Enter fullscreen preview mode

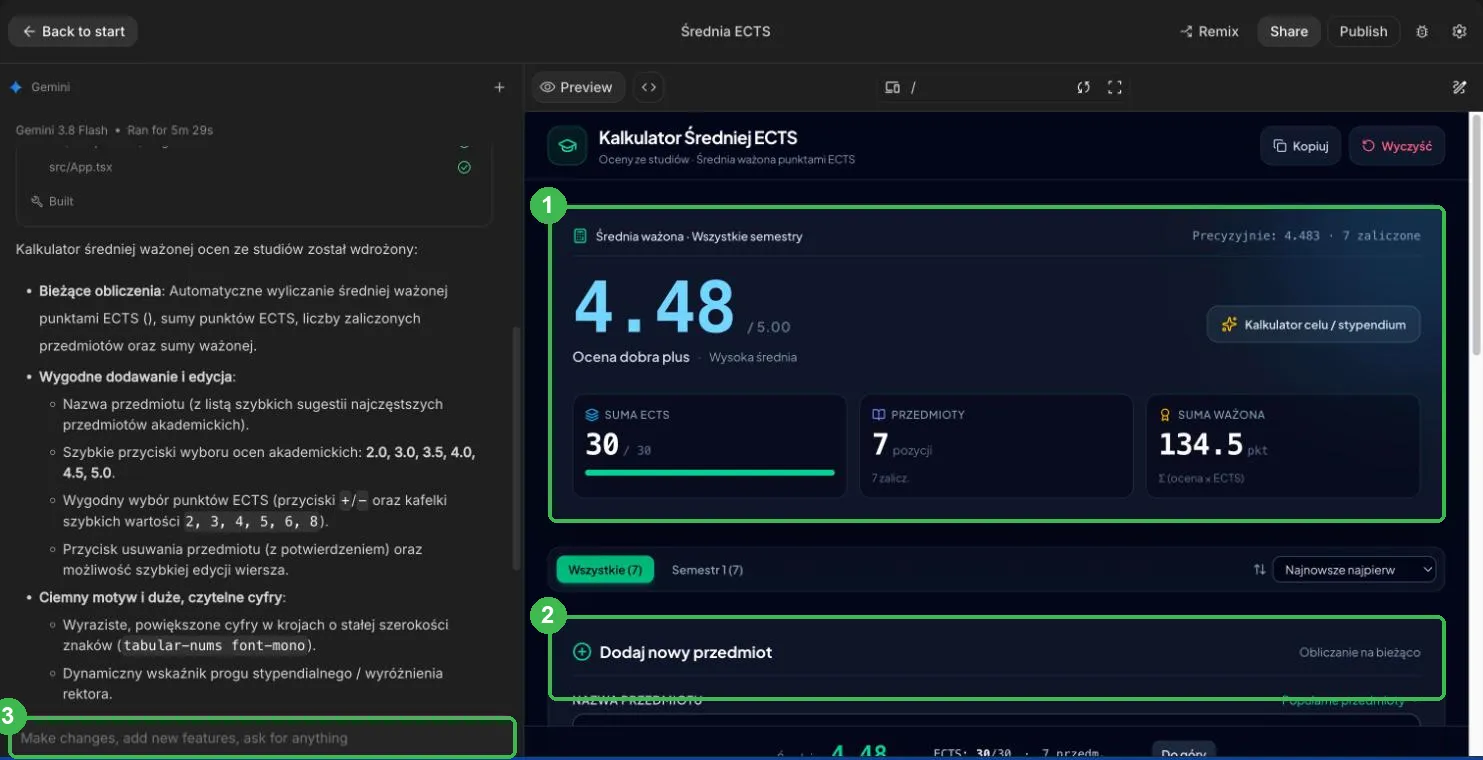(x=1115, y=87)
